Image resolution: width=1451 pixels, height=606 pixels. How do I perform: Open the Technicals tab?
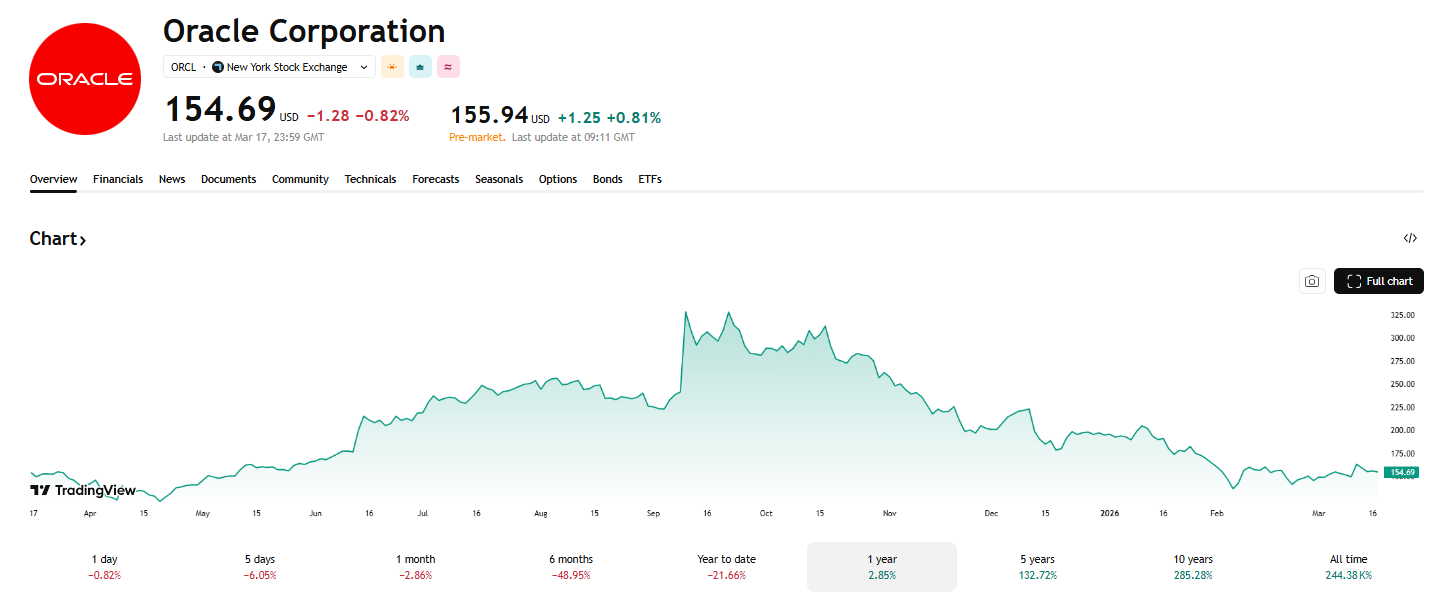(370, 180)
